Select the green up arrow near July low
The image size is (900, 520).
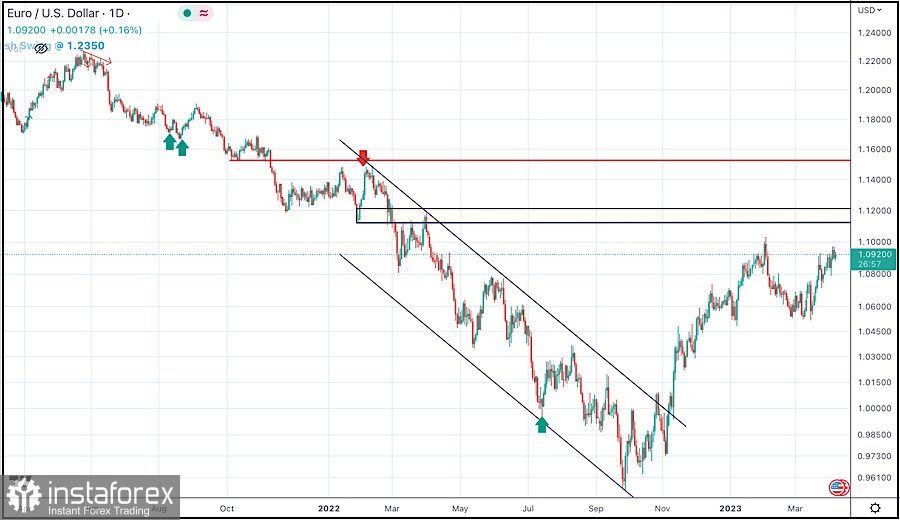click(542, 424)
